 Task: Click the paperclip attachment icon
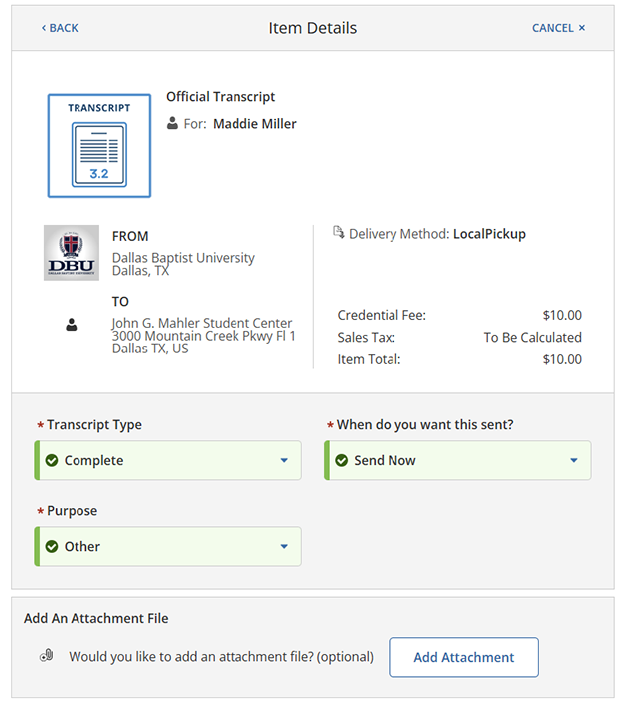pyautogui.click(x=46, y=656)
